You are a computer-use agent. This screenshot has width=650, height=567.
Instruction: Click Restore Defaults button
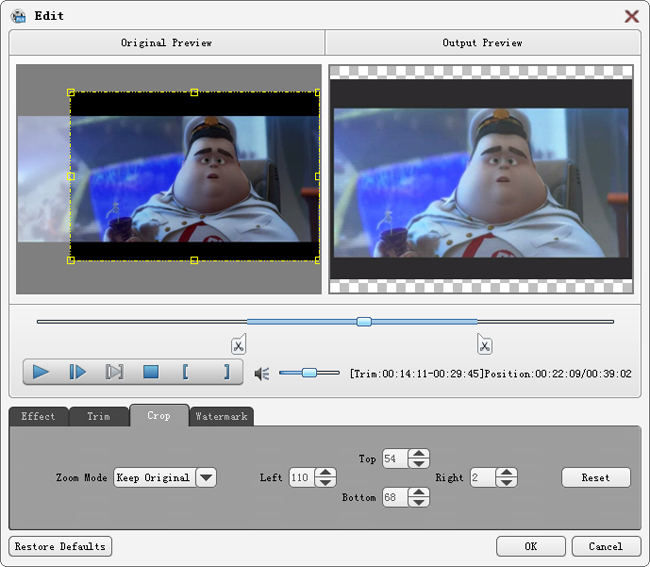[60, 546]
